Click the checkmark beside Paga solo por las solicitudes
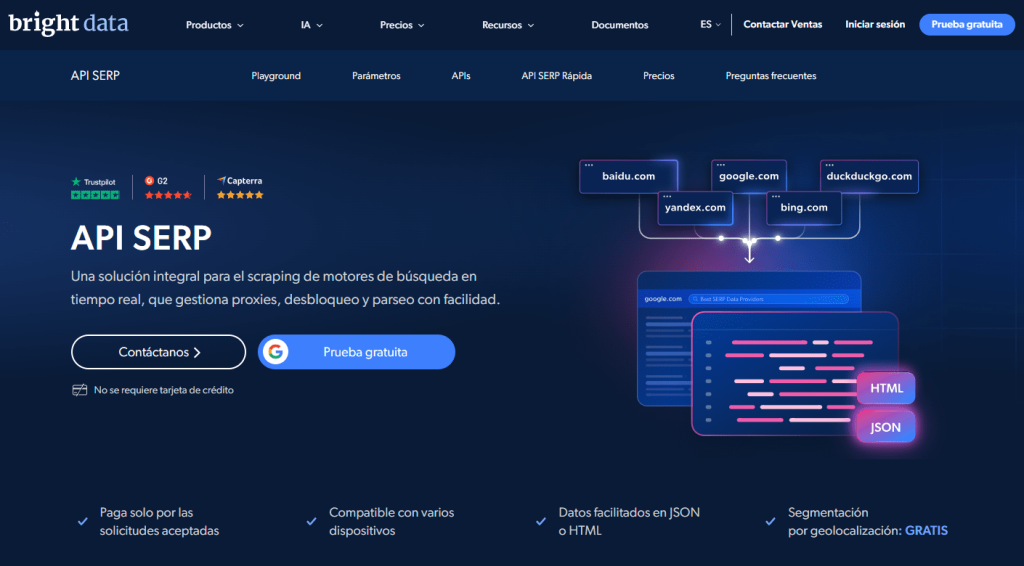This screenshot has height=566, width=1024. (x=83, y=522)
